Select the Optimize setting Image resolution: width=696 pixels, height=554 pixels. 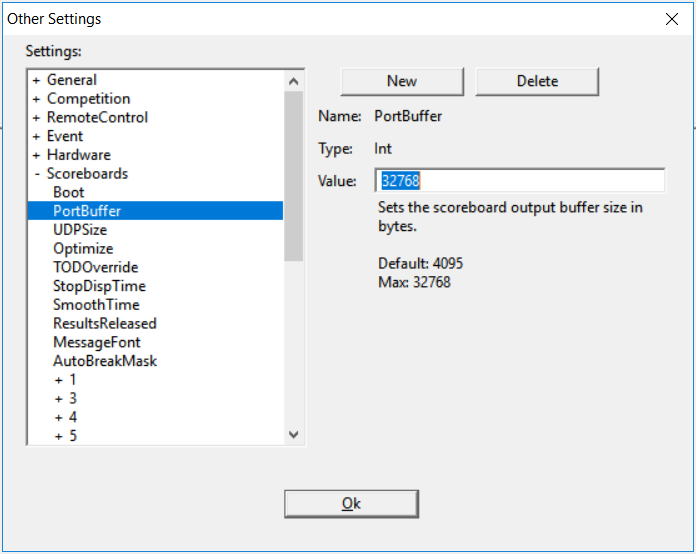coord(83,248)
